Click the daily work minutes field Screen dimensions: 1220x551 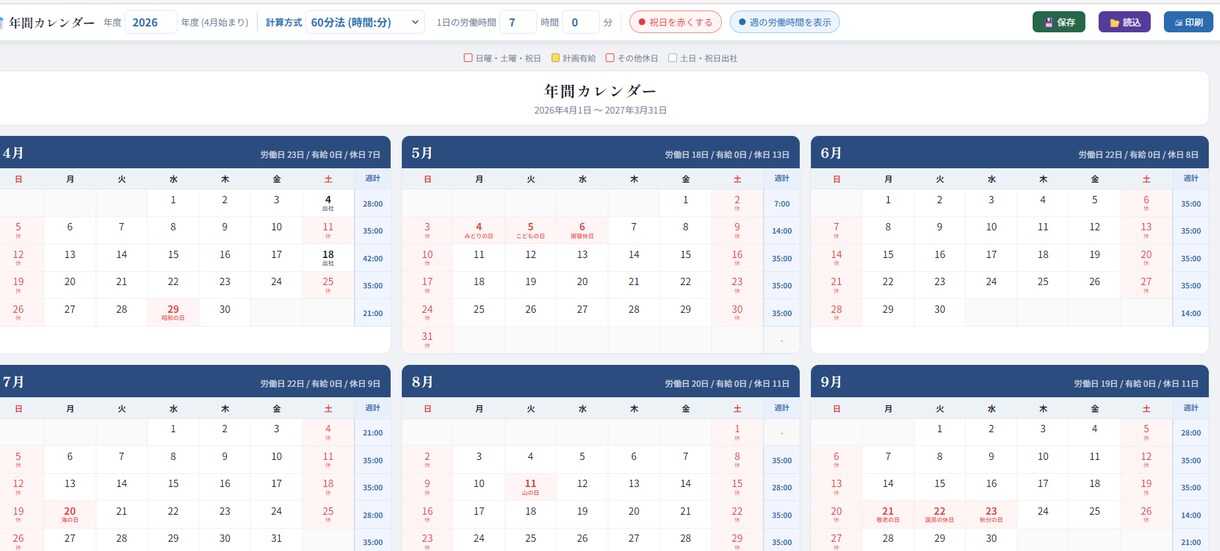click(x=580, y=22)
